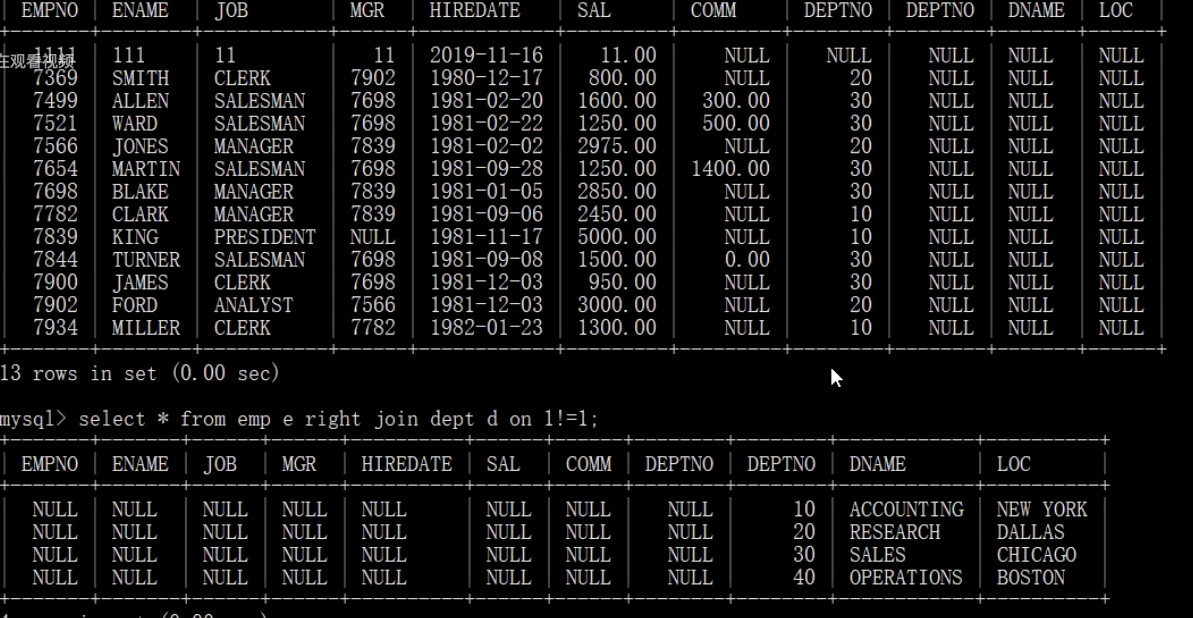The image size is (1193, 618).
Task: Click hire date 1981-09-28
Action: click(x=486, y=169)
